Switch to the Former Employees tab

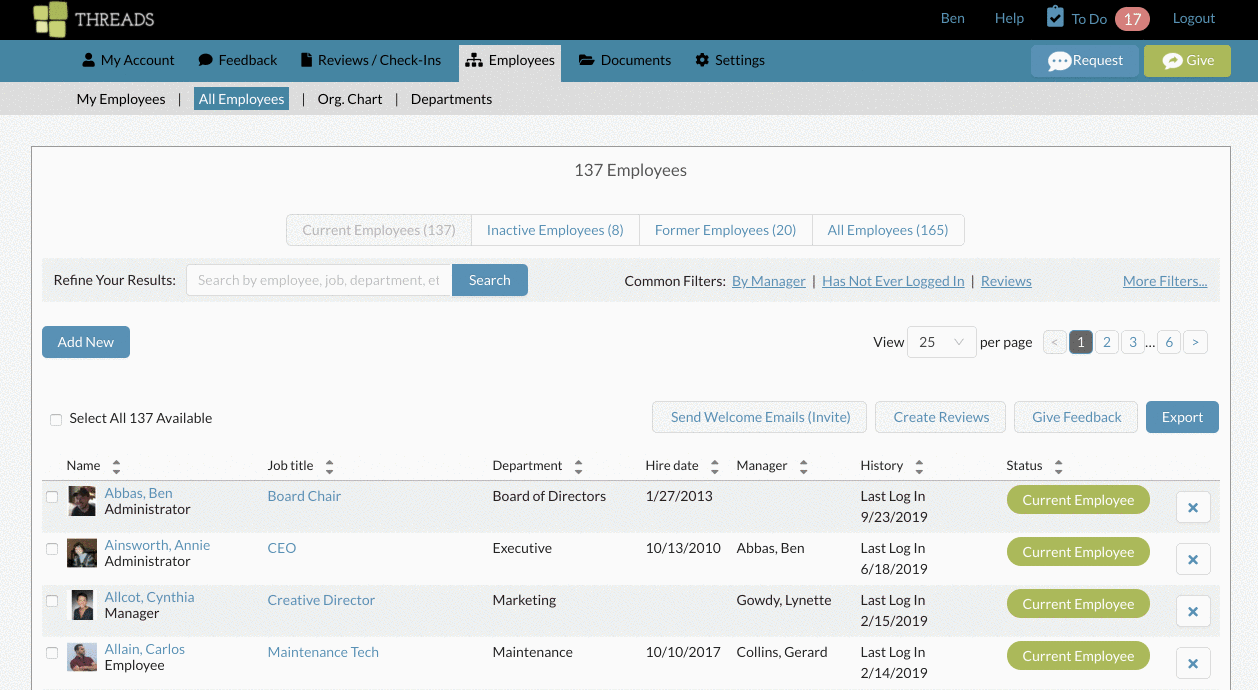pos(725,230)
